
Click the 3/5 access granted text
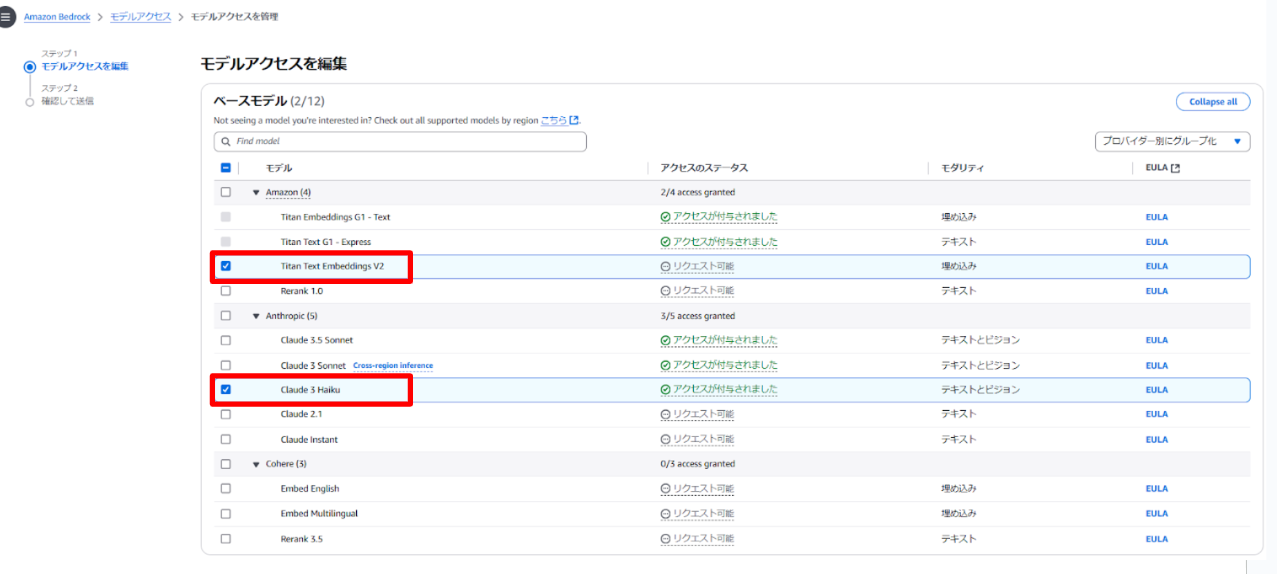(x=698, y=316)
